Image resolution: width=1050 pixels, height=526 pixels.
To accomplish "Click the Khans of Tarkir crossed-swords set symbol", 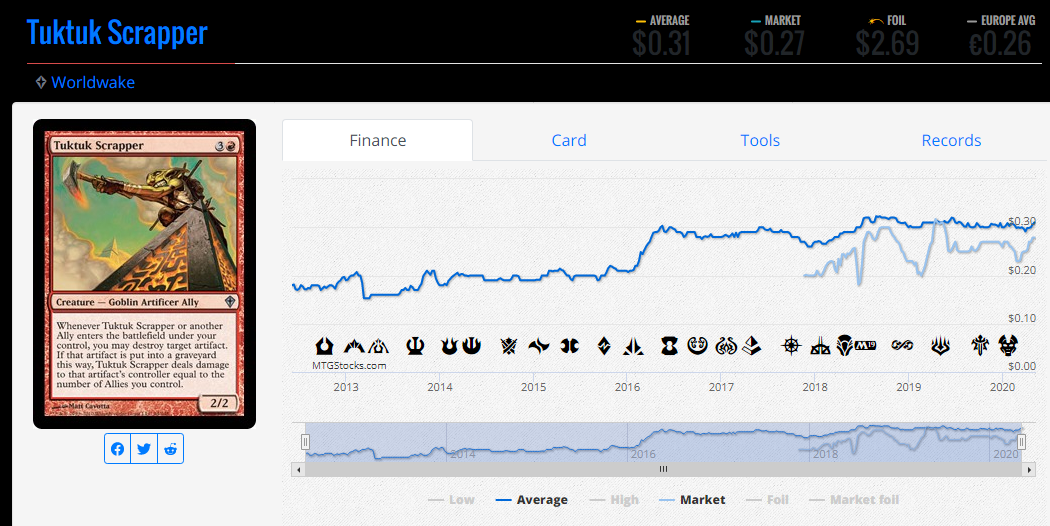I will click(509, 346).
